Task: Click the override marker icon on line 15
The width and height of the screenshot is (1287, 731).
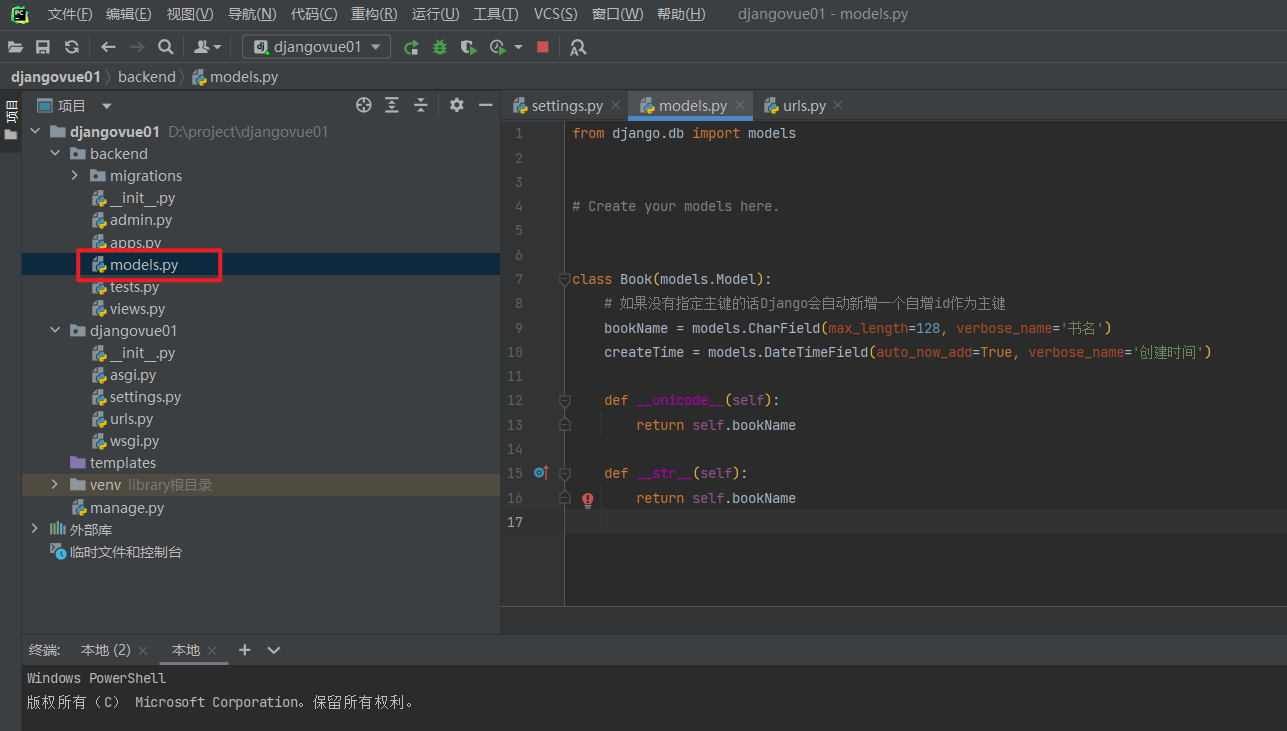Action: click(x=541, y=473)
